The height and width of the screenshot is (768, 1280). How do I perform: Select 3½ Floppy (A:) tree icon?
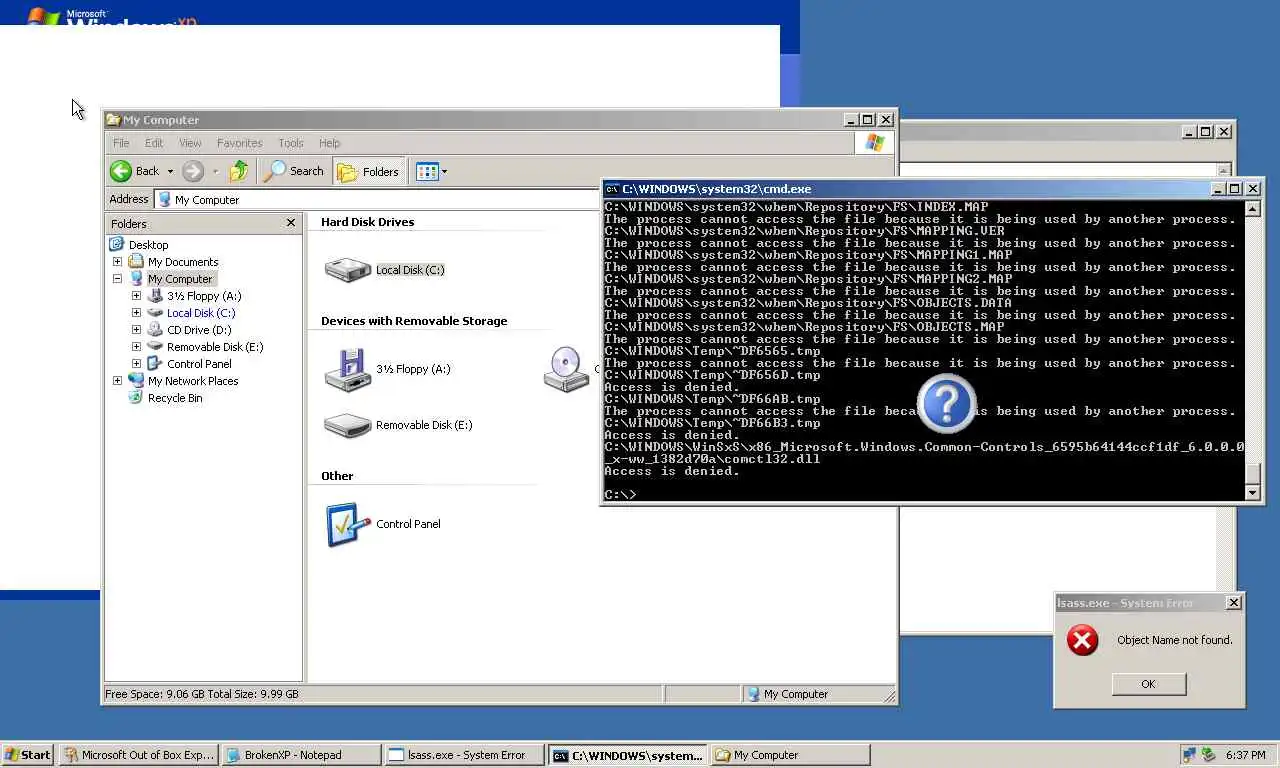[x=154, y=296]
